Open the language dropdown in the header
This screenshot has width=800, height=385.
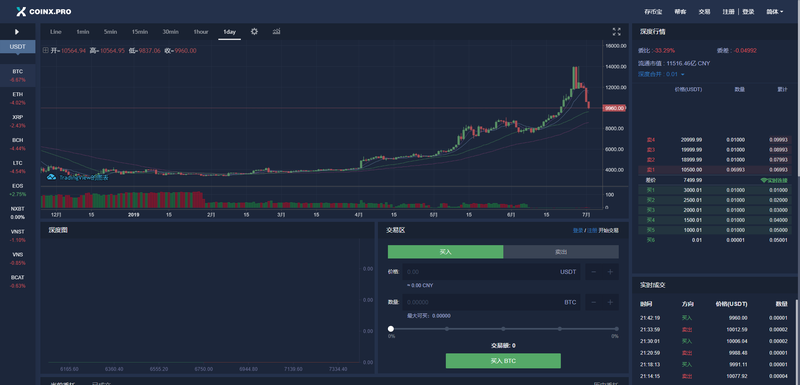pyautogui.click(x=774, y=12)
